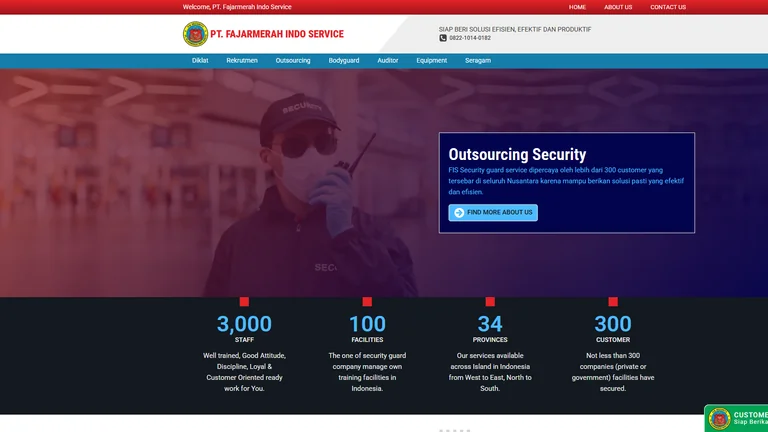Click the 300 customer figure
Viewport: 768px width, 432px height.
613,324
